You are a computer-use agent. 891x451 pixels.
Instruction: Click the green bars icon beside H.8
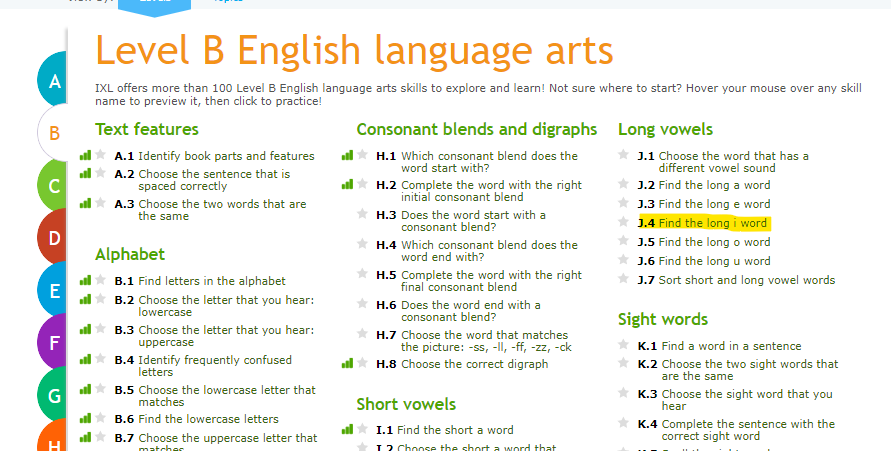pyautogui.click(x=347, y=364)
